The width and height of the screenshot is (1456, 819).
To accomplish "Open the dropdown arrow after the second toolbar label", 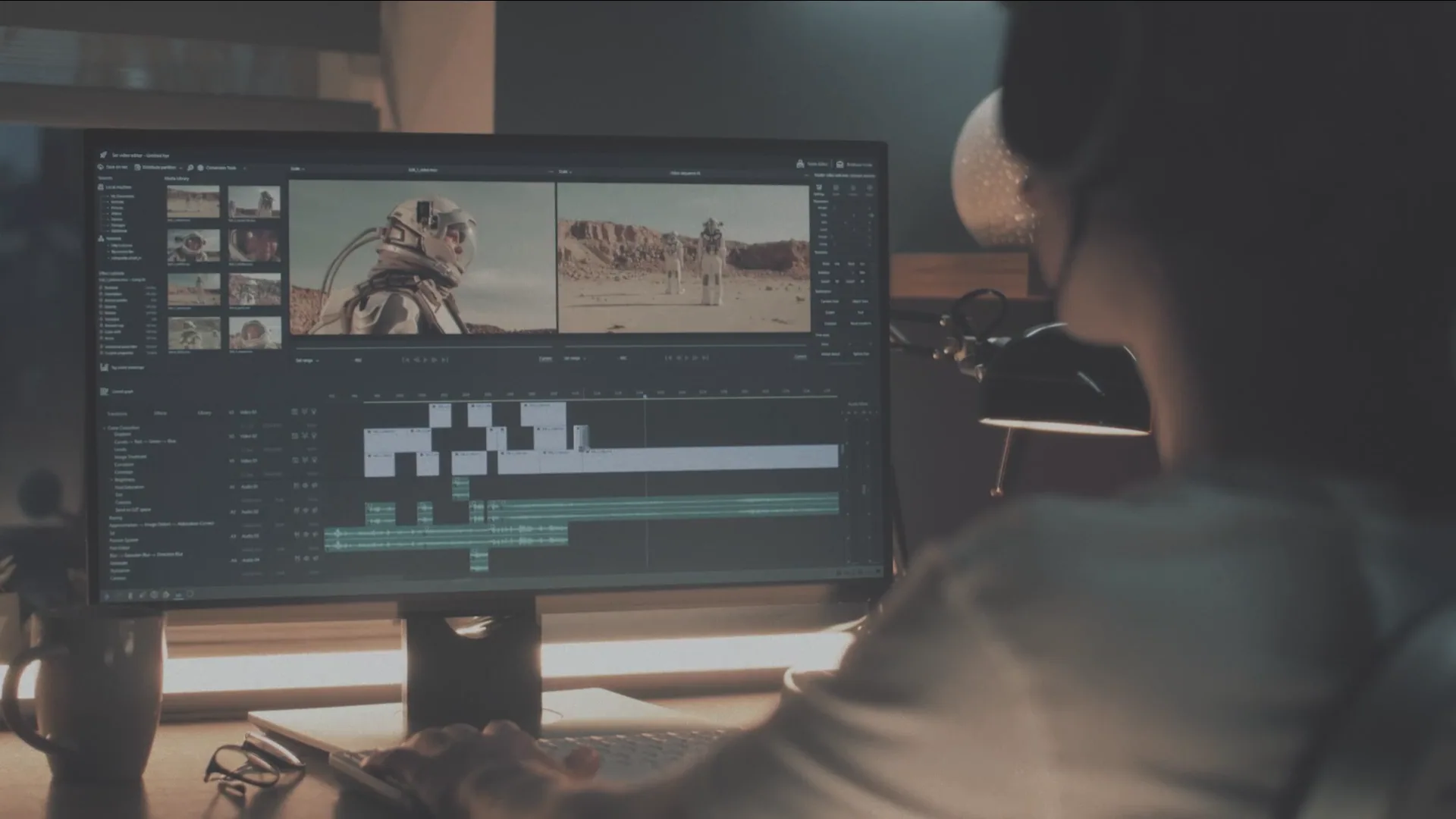I will 180,168.
